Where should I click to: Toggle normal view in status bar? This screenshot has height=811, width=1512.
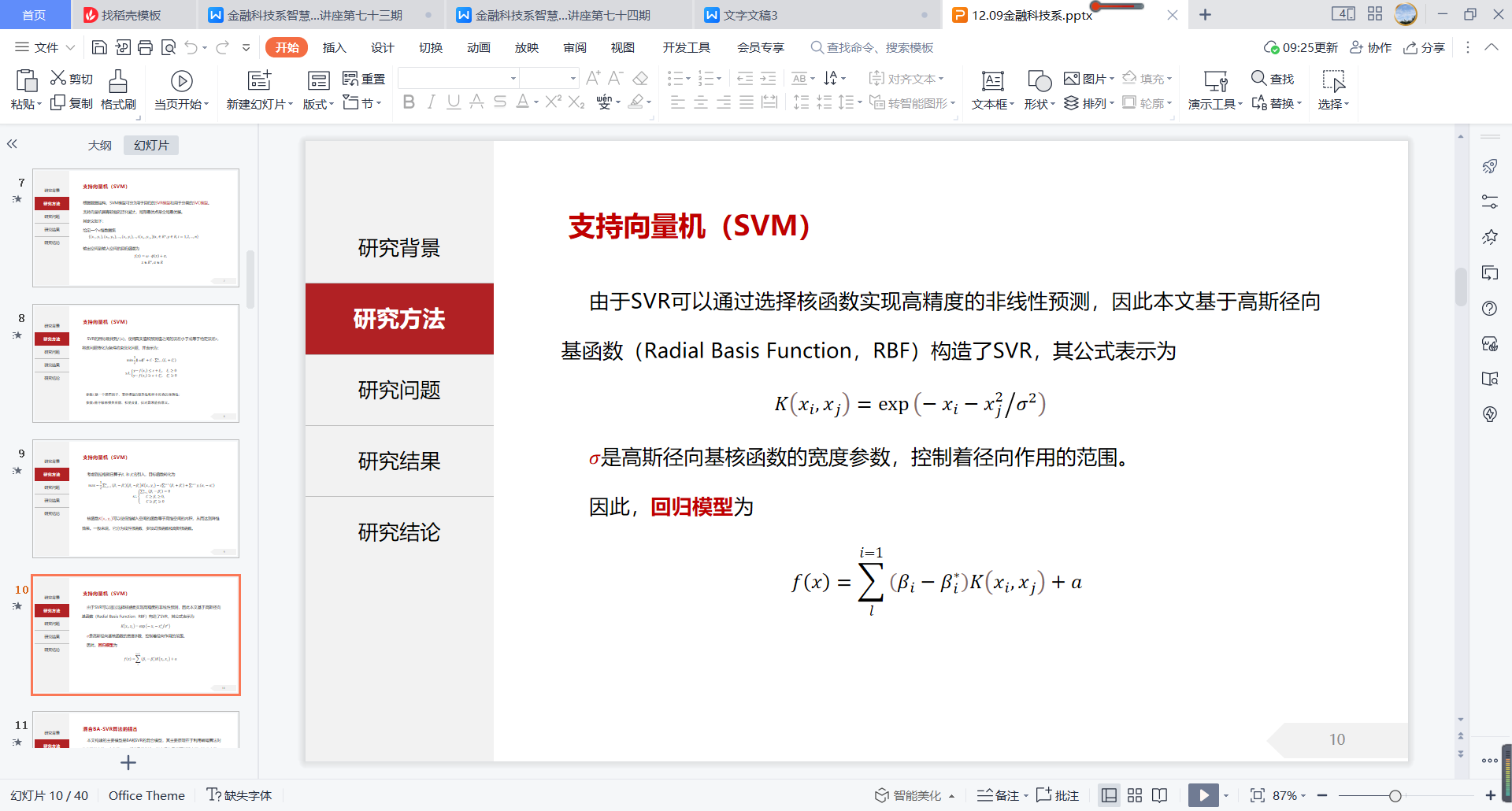(x=1109, y=795)
